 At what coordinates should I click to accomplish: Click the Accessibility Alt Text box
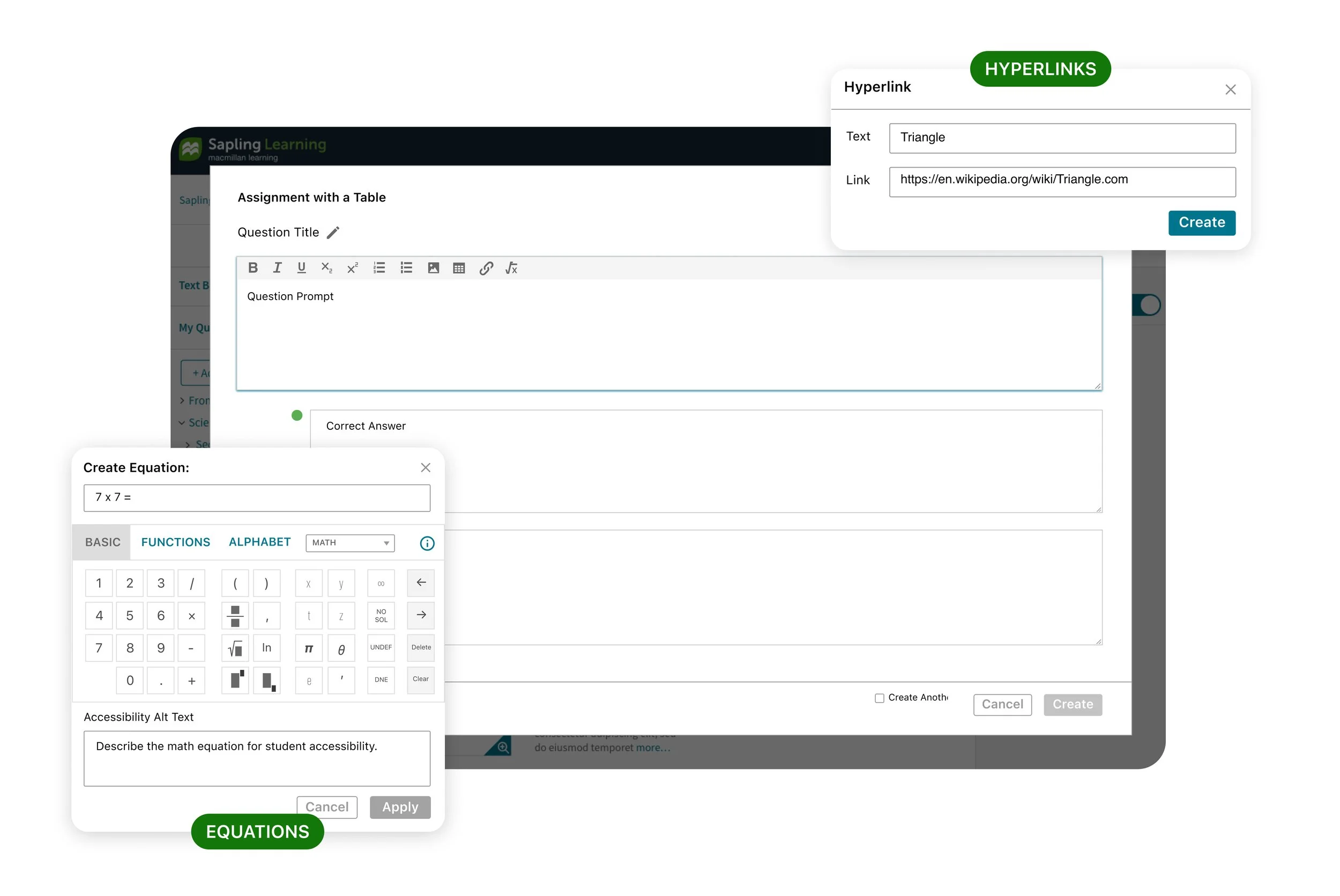(257, 759)
